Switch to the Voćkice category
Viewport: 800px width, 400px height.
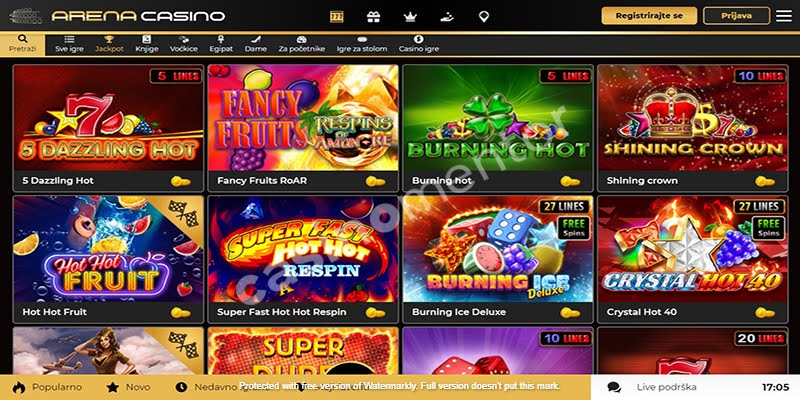184,44
